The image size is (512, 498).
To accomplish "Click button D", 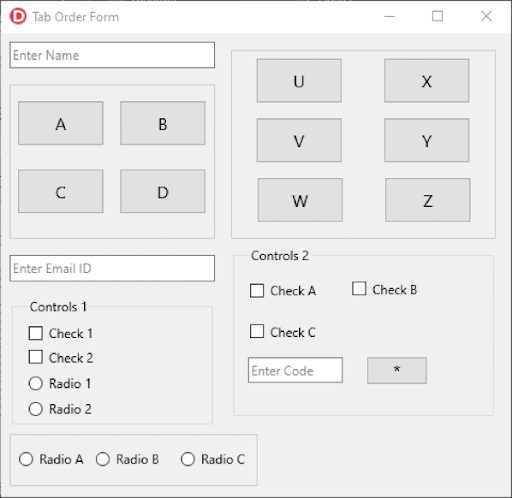I will click(x=163, y=191).
